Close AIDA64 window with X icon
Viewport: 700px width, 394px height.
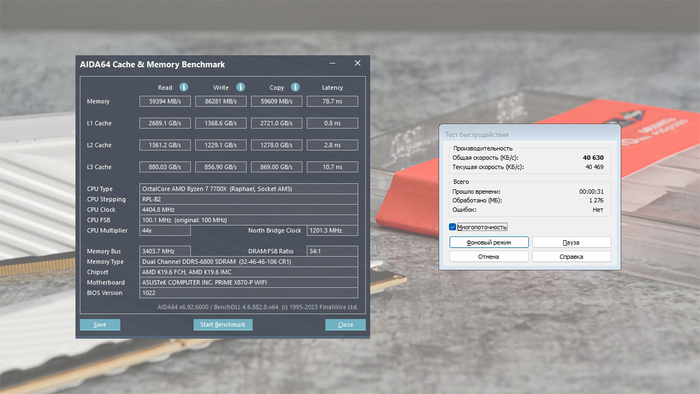click(358, 63)
